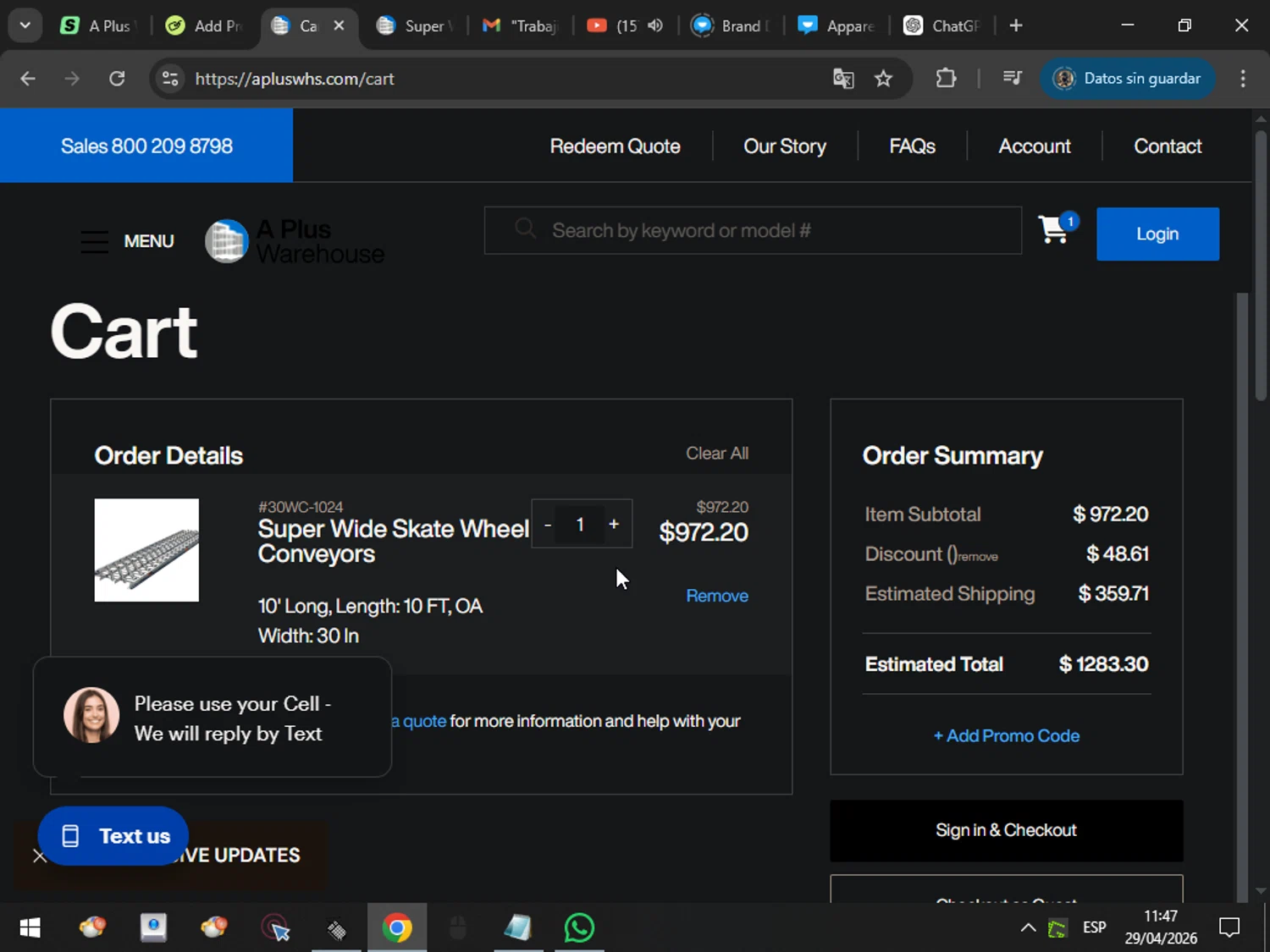The width and height of the screenshot is (1270, 952).
Task: Remove the applied discount
Action: 978,557
